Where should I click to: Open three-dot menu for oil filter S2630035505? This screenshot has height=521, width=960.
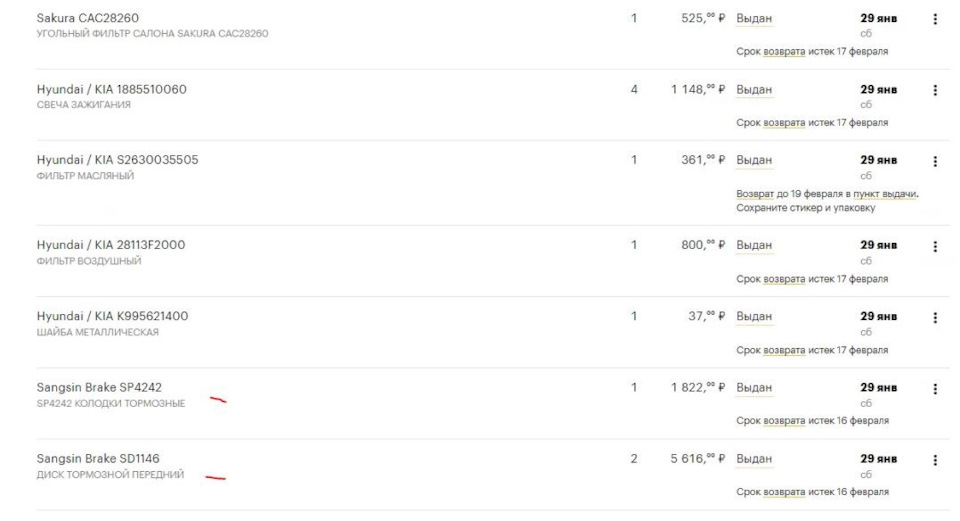(935, 161)
